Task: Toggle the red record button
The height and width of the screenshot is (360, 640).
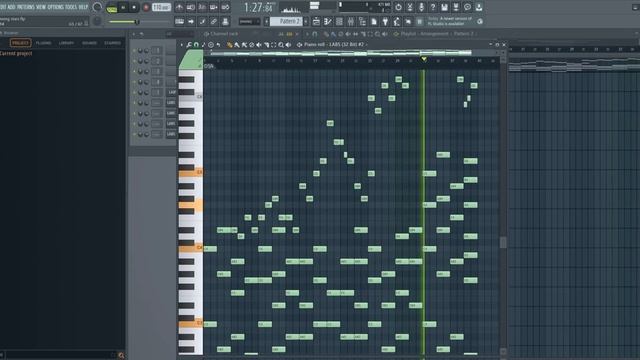Action: click(x=146, y=7)
